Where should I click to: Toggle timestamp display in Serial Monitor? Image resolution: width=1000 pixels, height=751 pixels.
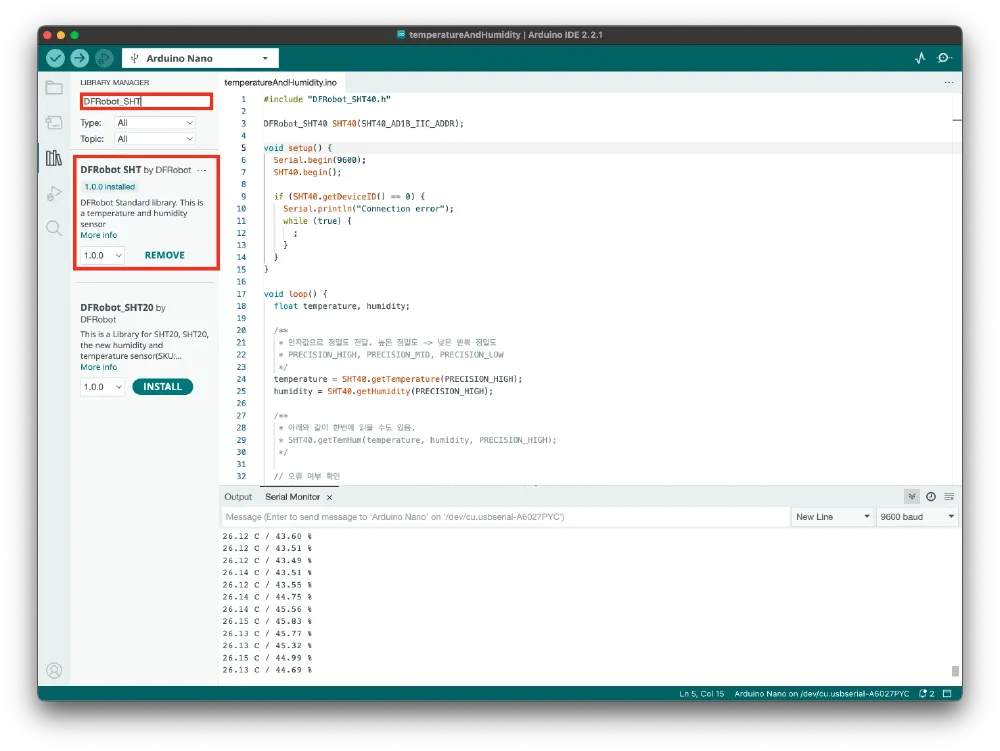[x=931, y=496]
